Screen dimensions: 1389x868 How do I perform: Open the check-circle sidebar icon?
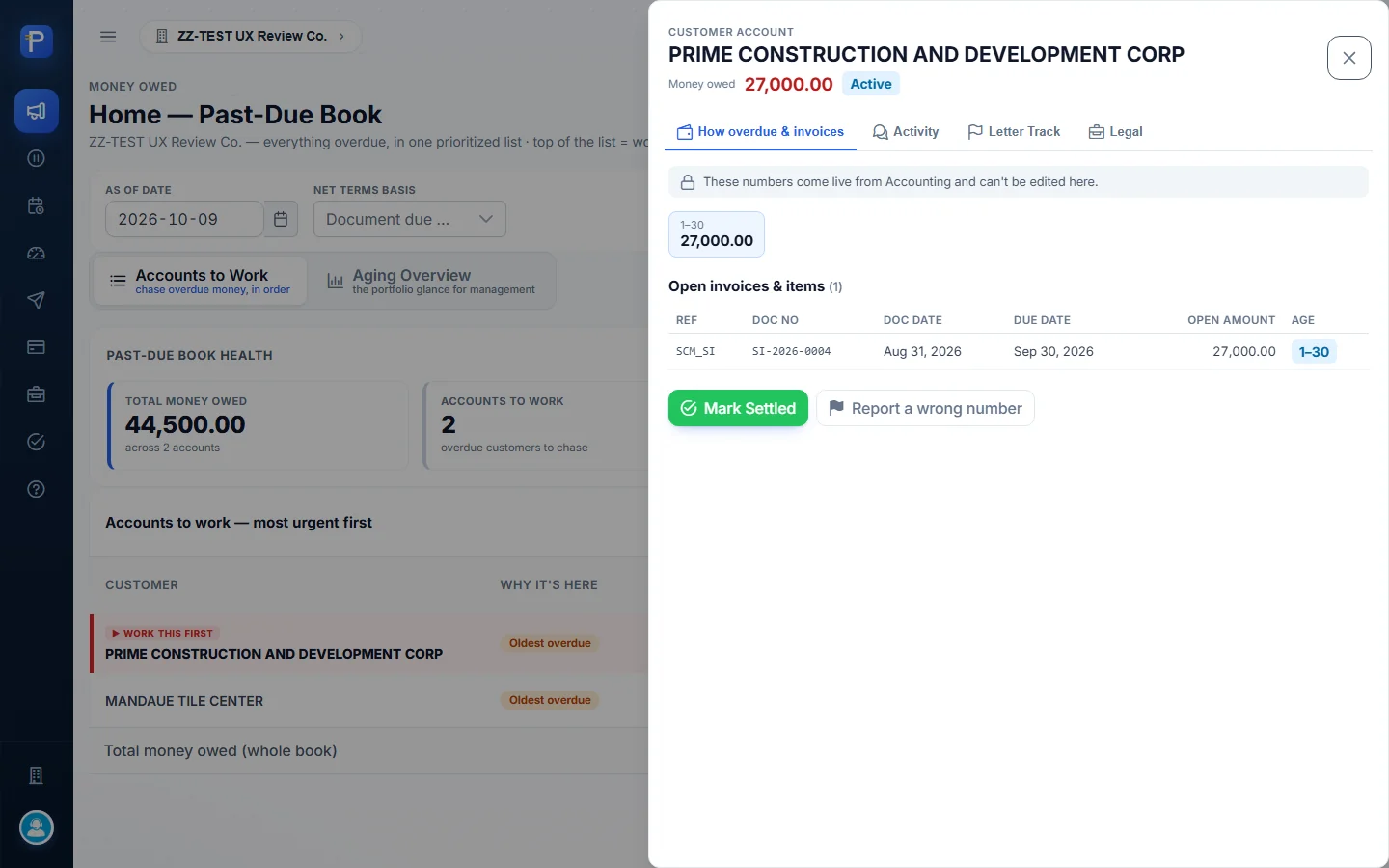37,442
